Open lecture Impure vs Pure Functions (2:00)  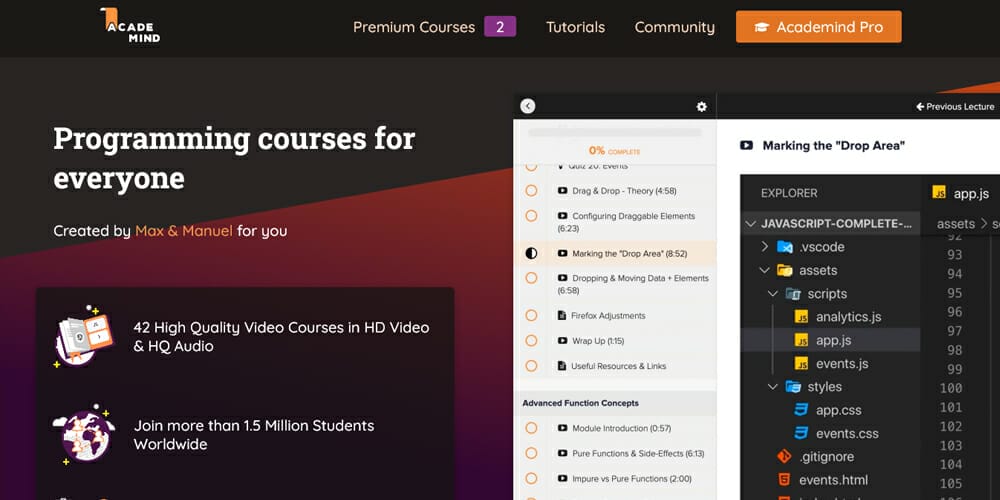(x=631, y=478)
